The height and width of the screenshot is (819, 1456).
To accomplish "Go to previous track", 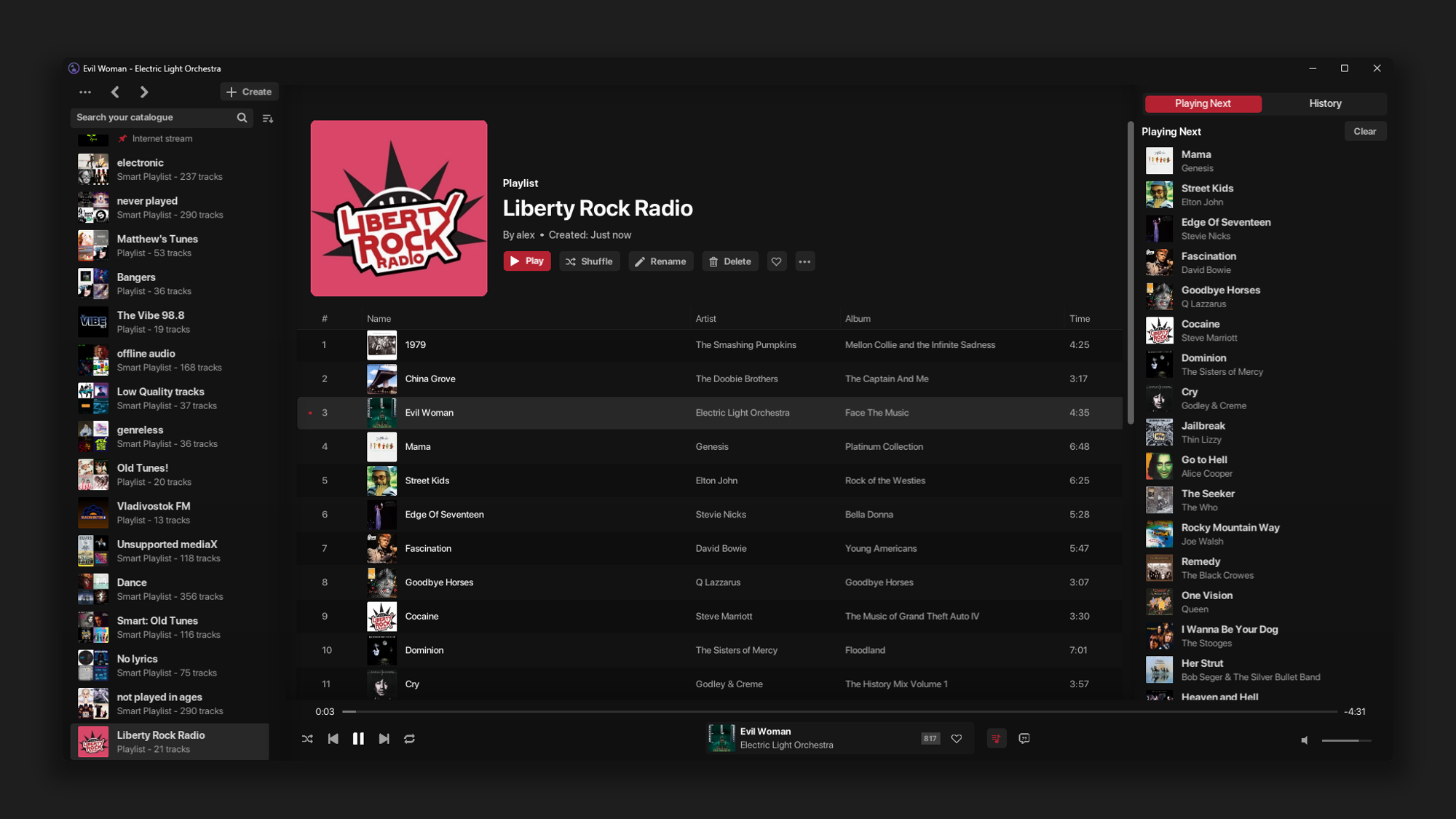I will (333, 738).
